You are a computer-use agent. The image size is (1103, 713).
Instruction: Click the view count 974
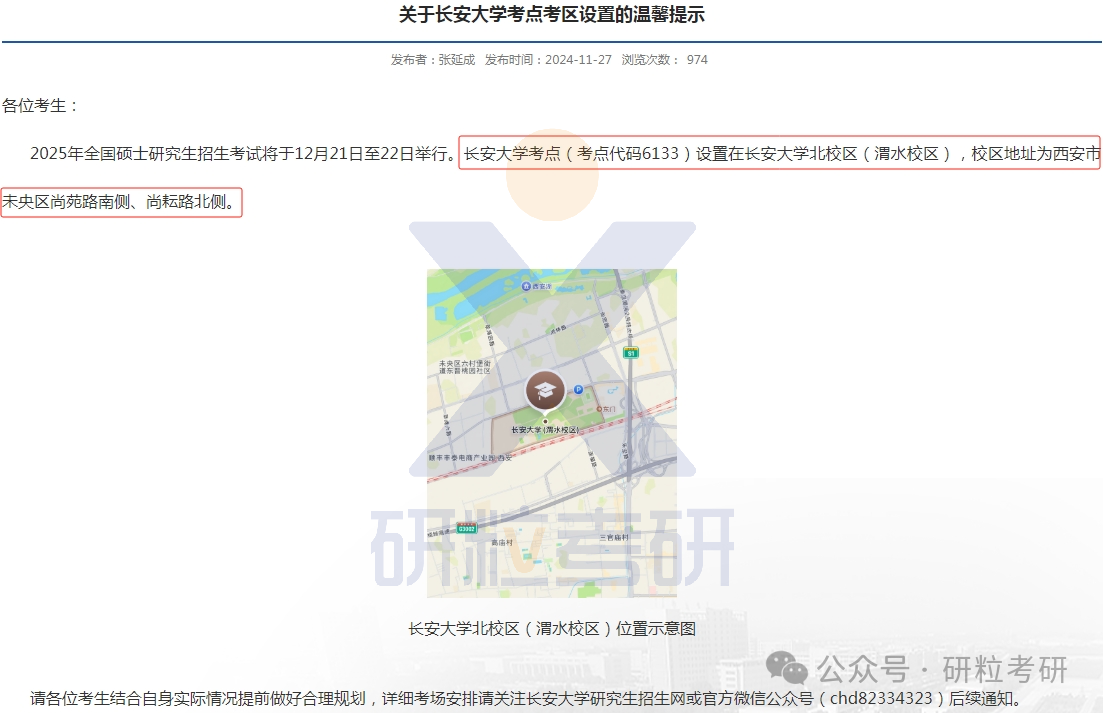click(x=697, y=60)
